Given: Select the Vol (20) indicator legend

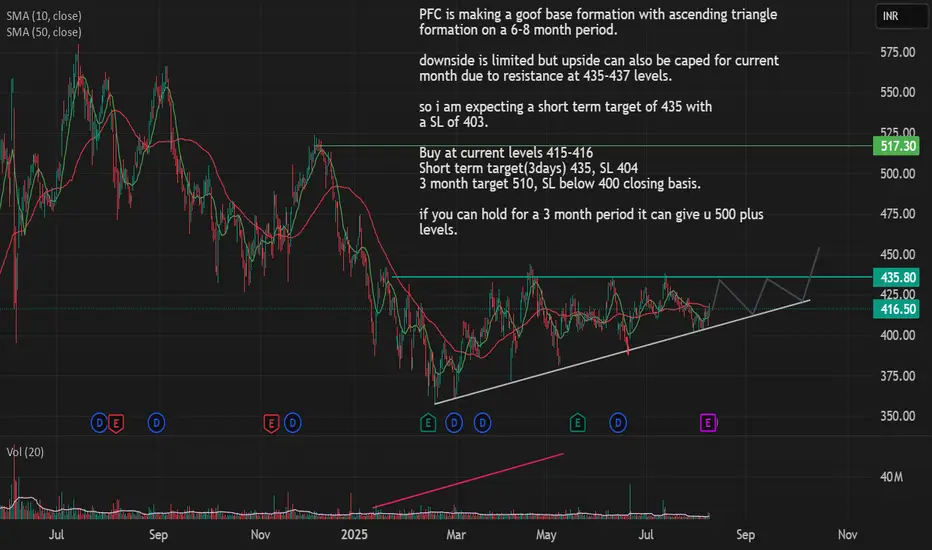Looking at the screenshot, I should coord(25,452).
